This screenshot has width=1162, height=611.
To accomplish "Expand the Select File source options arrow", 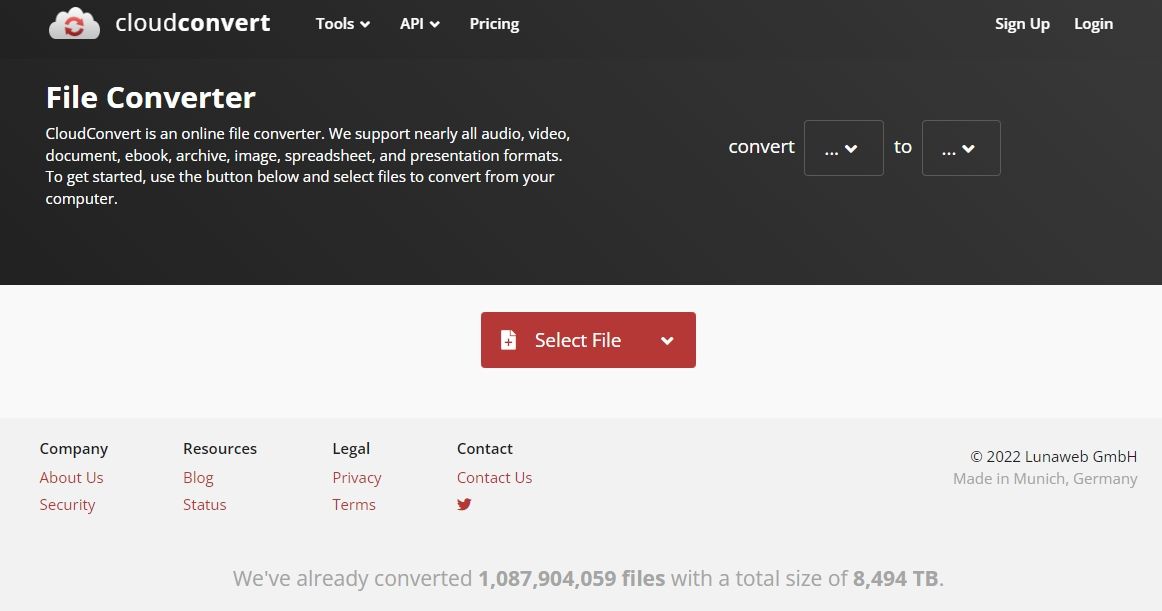I will 667,340.
